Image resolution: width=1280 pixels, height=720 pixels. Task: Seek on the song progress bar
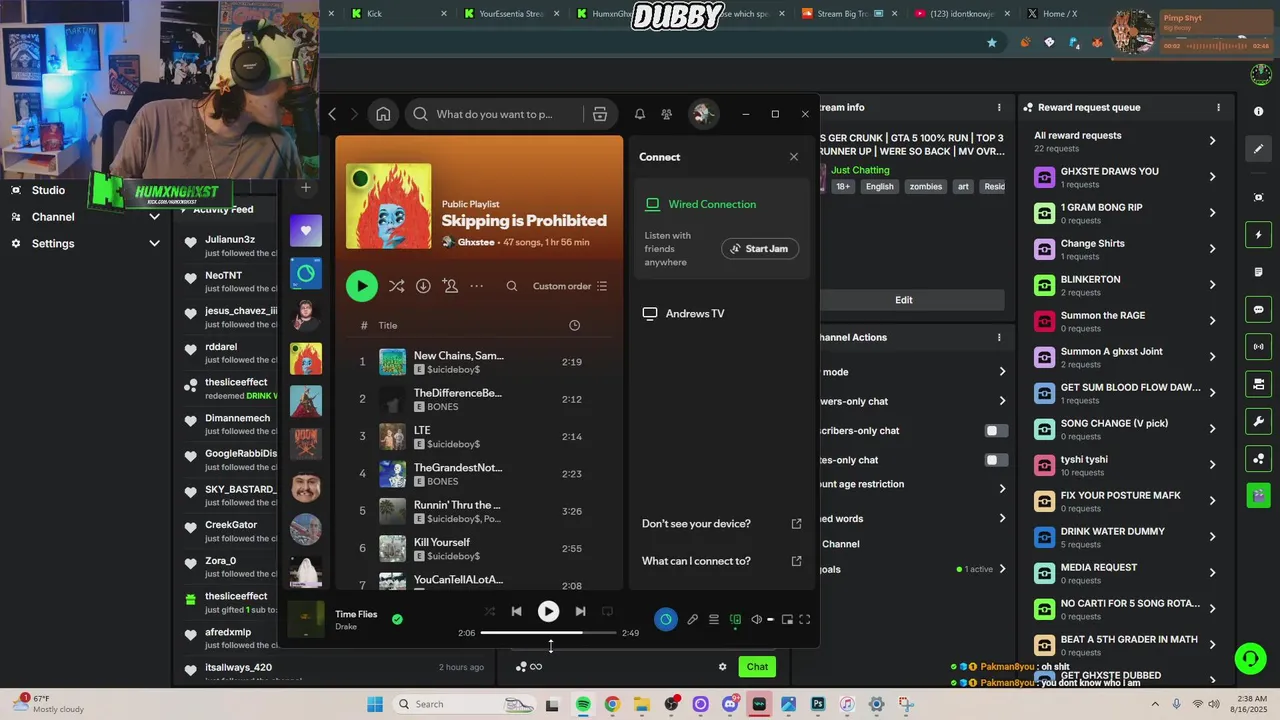click(x=548, y=632)
